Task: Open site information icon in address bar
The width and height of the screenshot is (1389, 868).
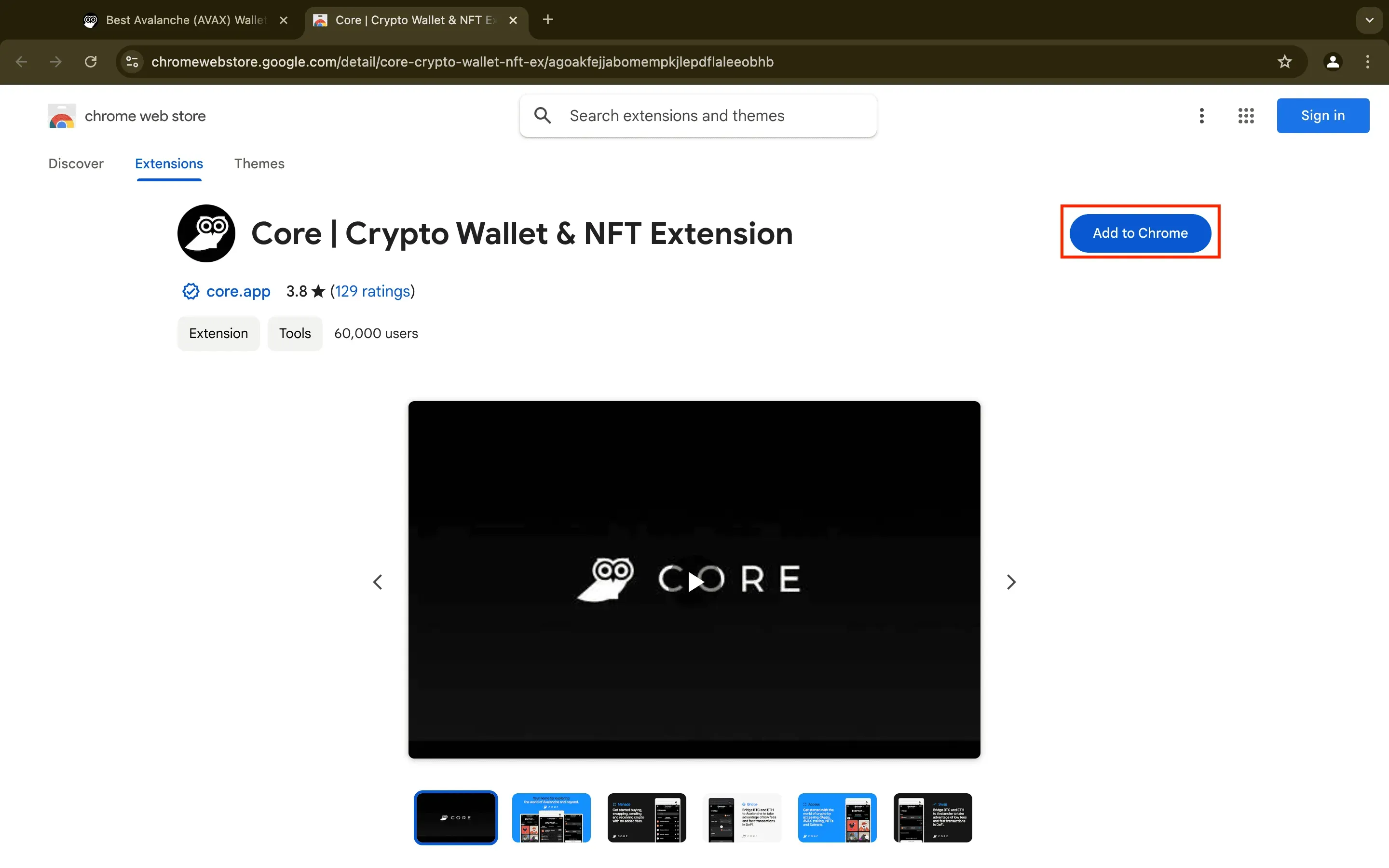Action: pyautogui.click(x=133, y=62)
